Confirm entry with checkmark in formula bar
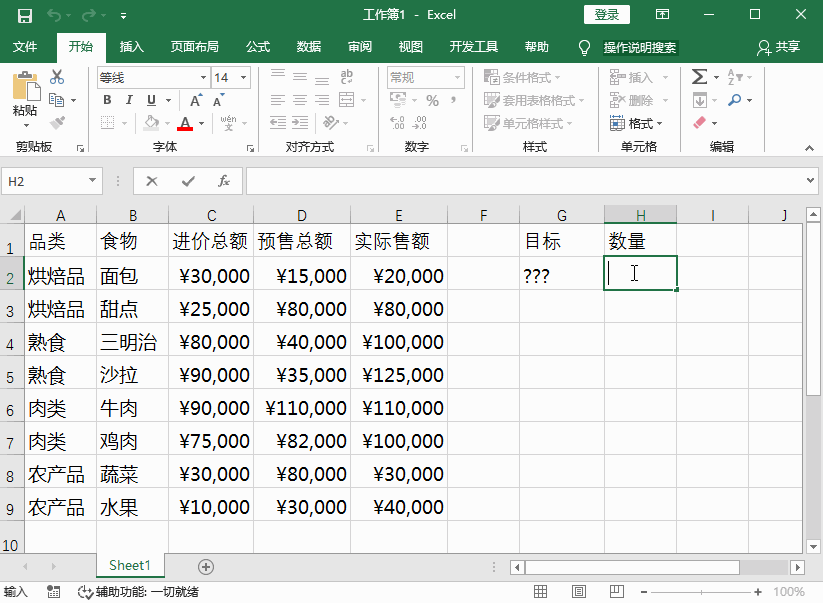Image resolution: width=823 pixels, height=603 pixels. click(x=188, y=181)
